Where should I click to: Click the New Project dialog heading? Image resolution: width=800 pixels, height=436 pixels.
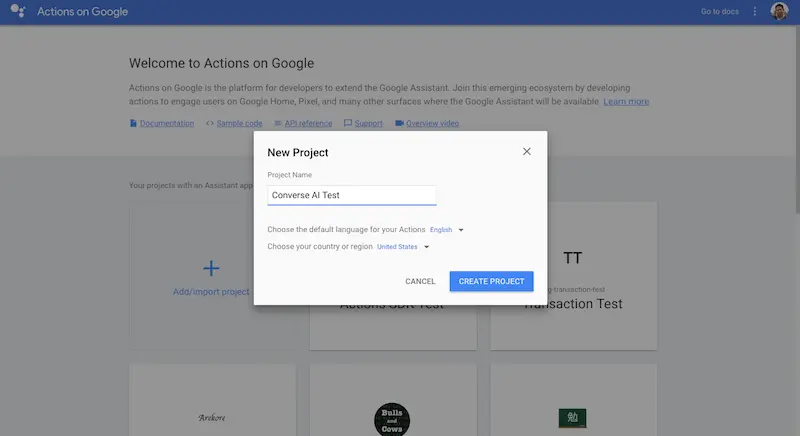[298, 152]
